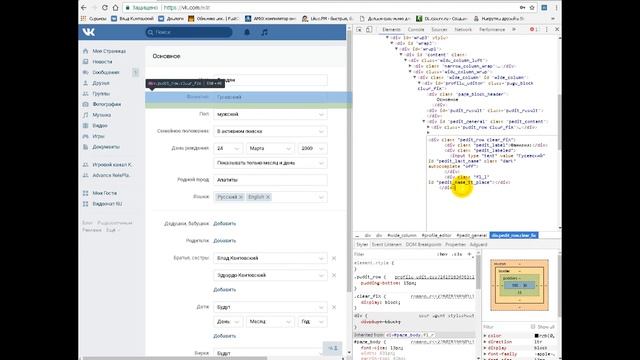Remove Русский language tag
The image size is (640, 360).
click(240, 197)
